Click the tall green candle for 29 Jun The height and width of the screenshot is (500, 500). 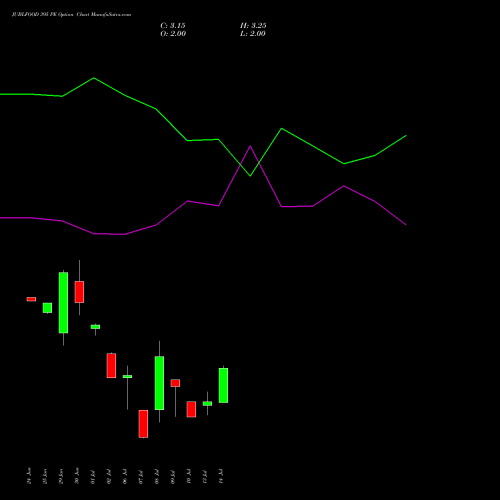click(x=63, y=303)
